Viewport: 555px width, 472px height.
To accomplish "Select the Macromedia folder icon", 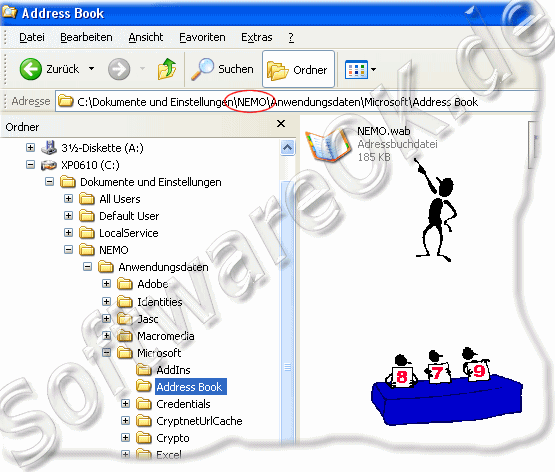I will point(125,335).
